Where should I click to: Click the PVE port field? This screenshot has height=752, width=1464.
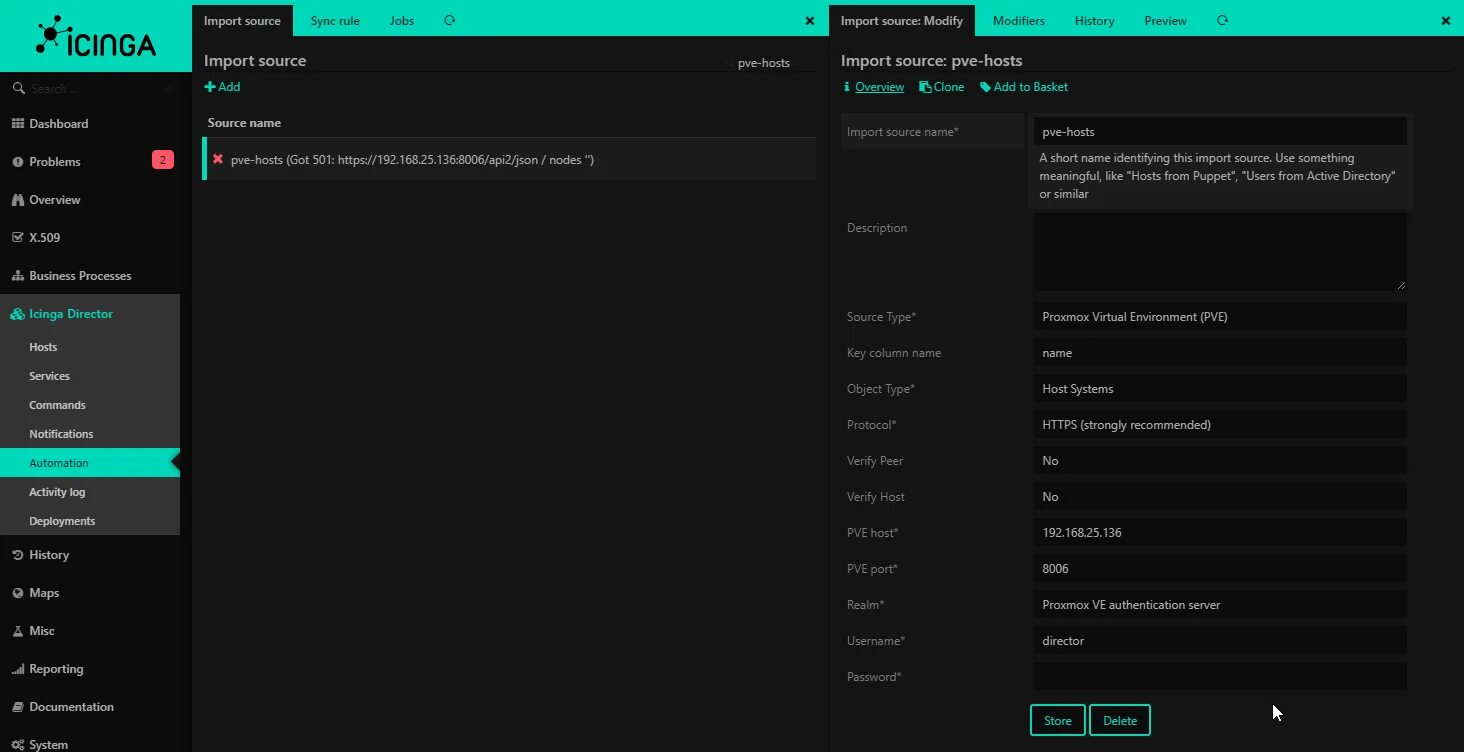click(1220, 569)
